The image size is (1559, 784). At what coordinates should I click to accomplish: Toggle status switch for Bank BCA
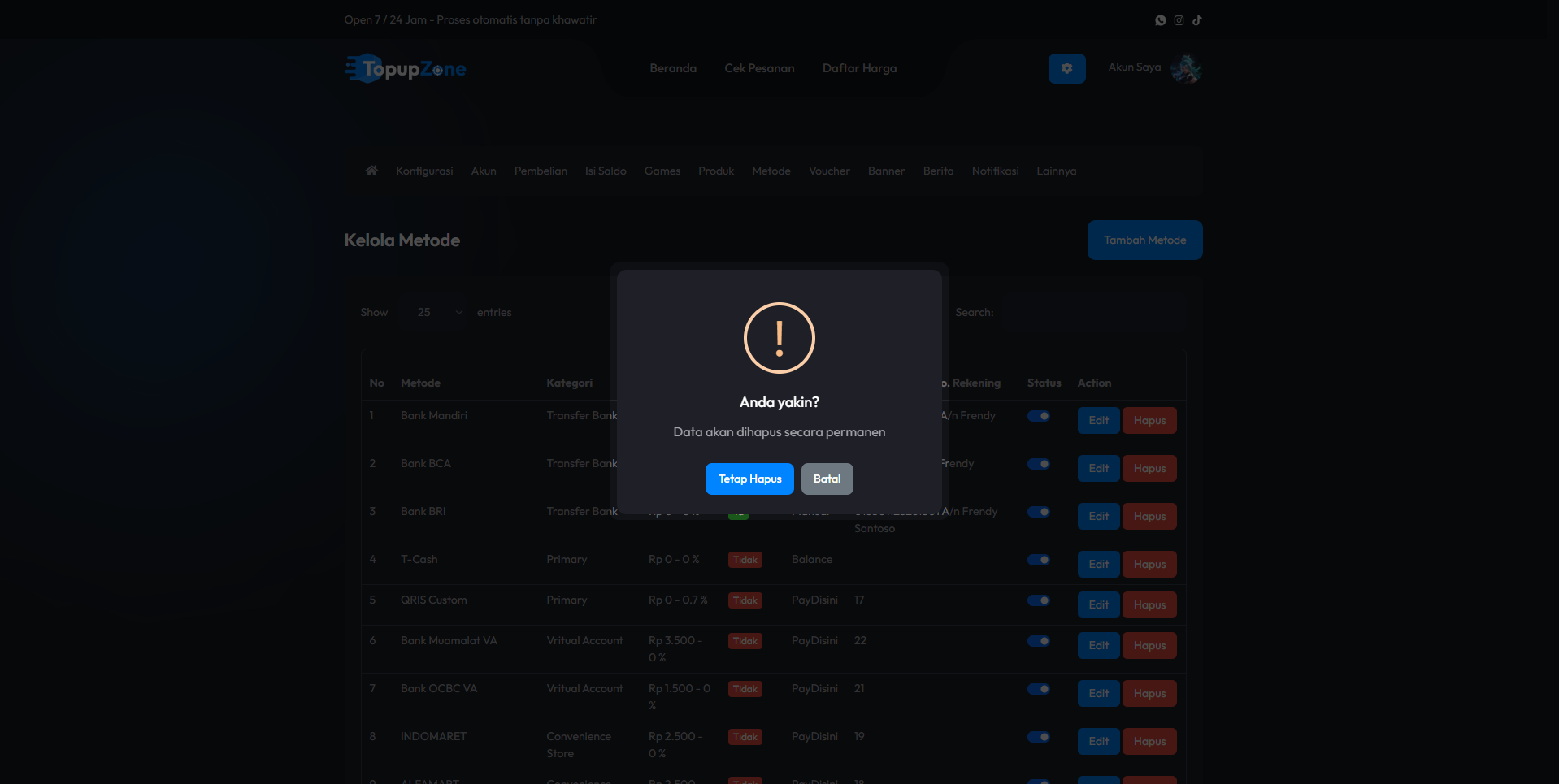(x=1039, y=464)
